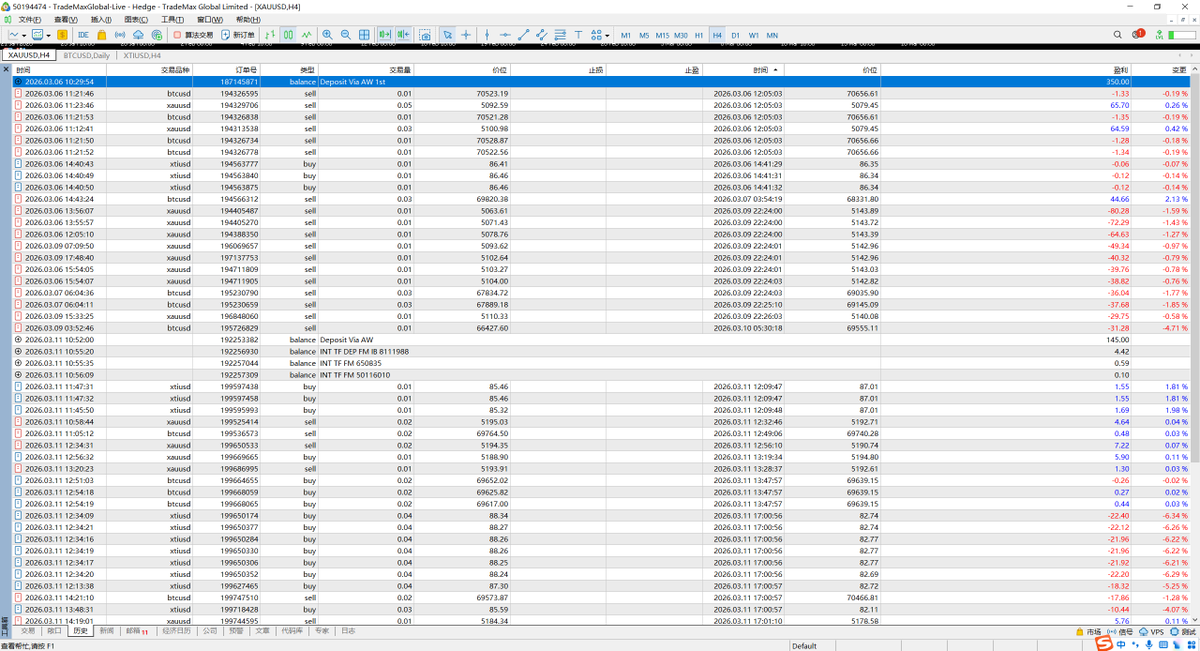1200x651 pixels.
Task: Switch to the 日志 bottom tab
Action: point(347,631)
